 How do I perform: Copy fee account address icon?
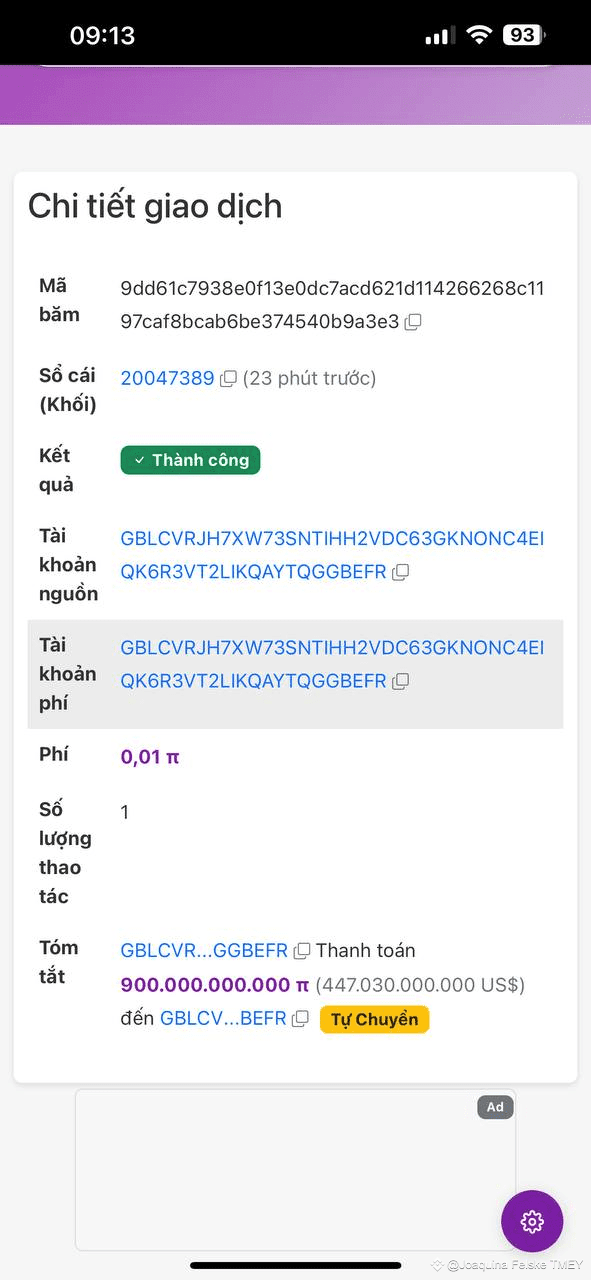[400, 681]
